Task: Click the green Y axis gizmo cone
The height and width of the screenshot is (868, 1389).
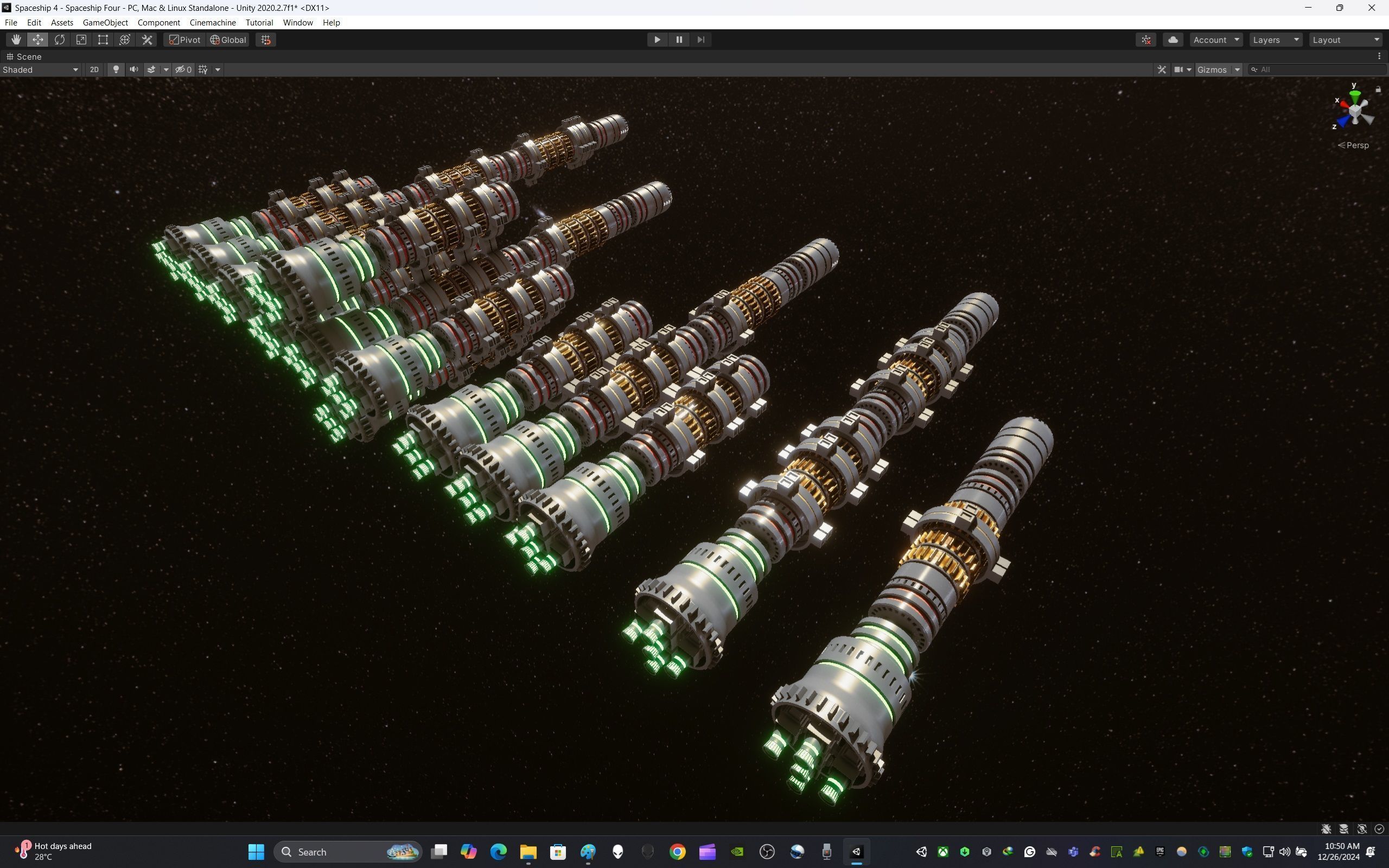Action: [1355, 95]
